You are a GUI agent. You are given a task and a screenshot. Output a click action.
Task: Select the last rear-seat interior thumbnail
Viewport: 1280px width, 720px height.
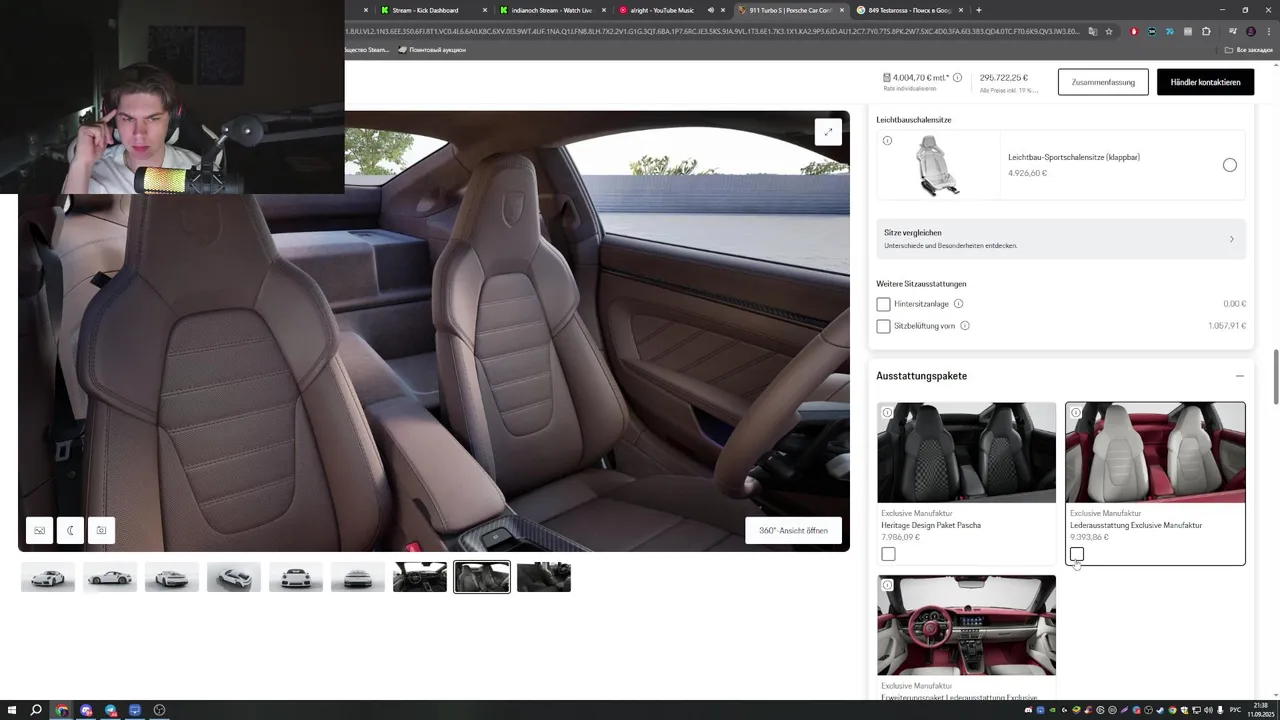[544, 577]
